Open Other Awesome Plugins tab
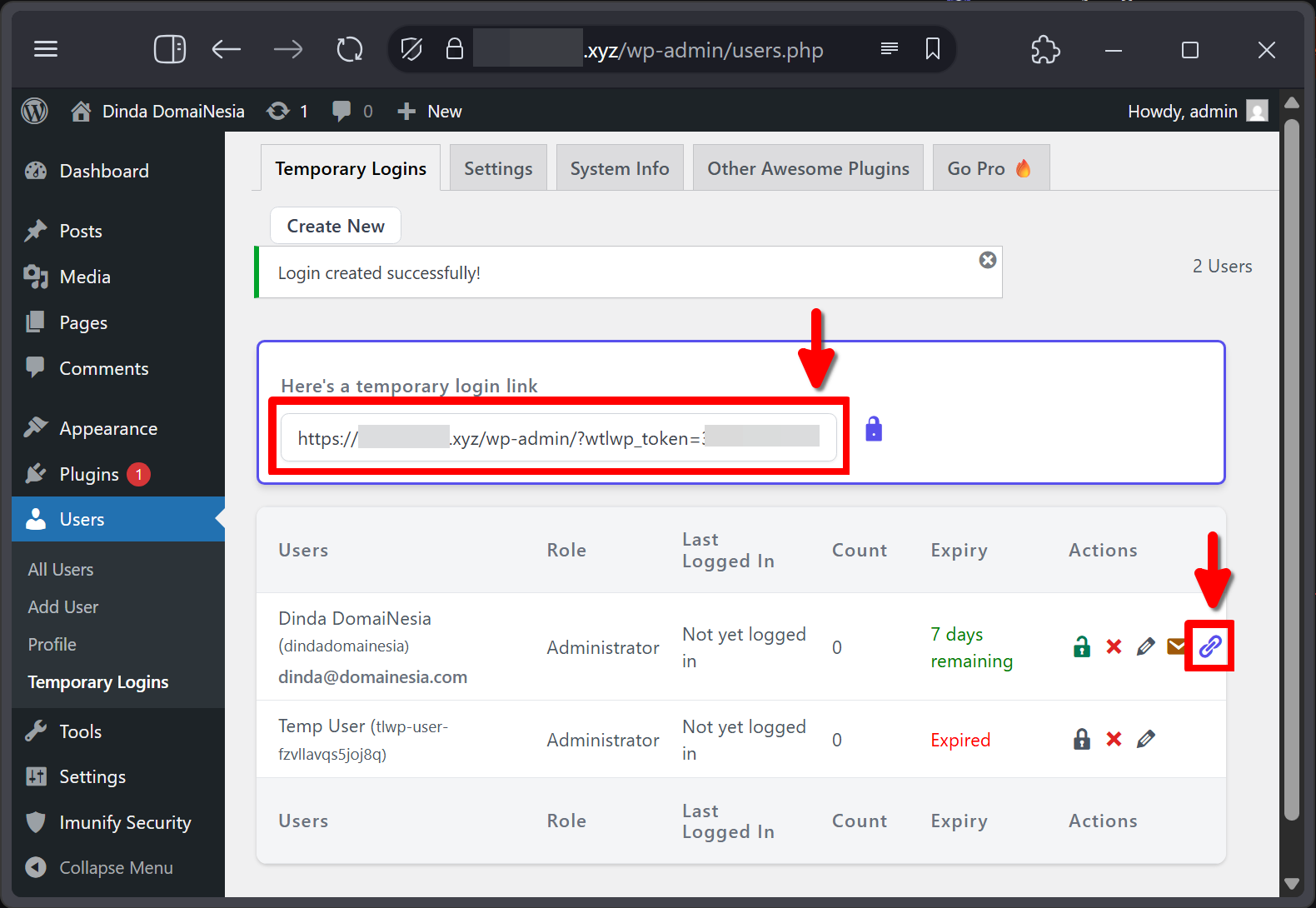The width and height of the screenshot is (1316, 908). [x=808, y=168]
